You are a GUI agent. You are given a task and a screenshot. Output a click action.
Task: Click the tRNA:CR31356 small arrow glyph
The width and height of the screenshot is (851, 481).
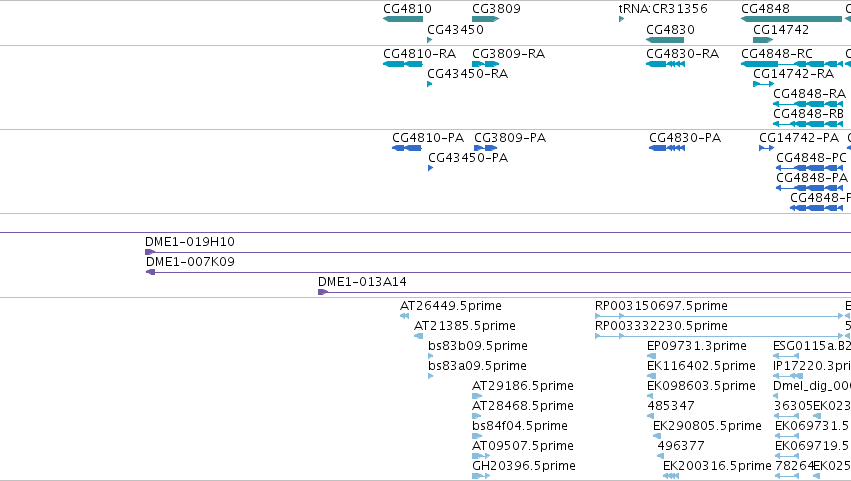[621, 19]
